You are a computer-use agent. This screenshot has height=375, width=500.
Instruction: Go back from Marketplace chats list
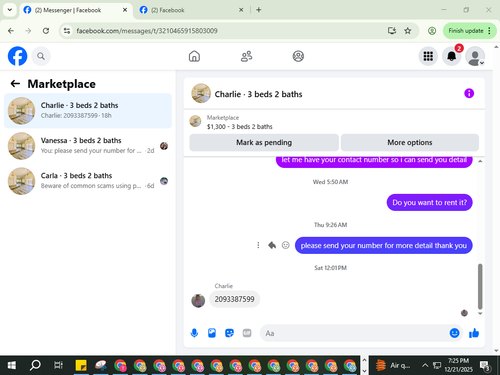15,84
